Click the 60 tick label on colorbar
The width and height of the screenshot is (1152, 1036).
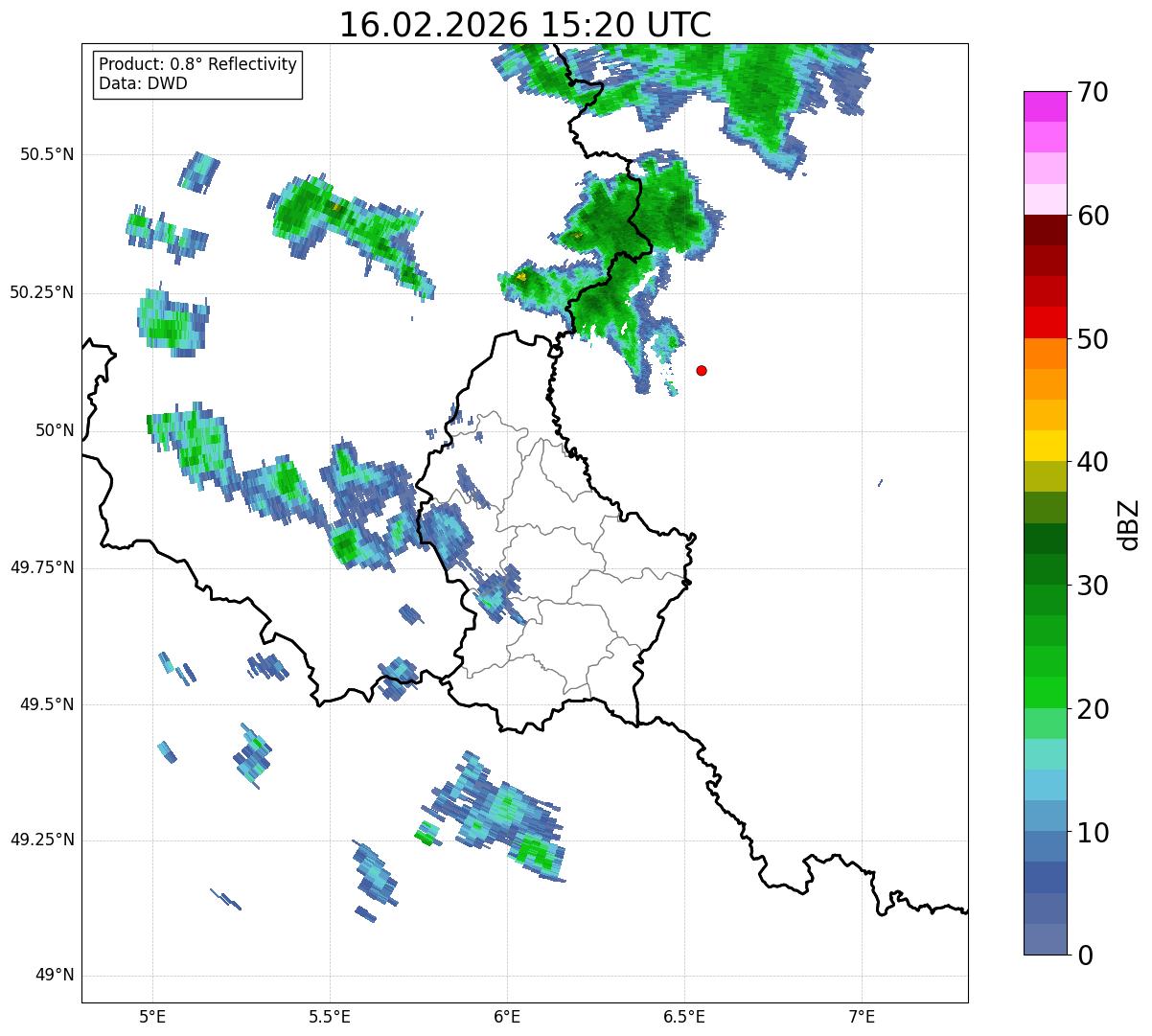pos(1093,217)
